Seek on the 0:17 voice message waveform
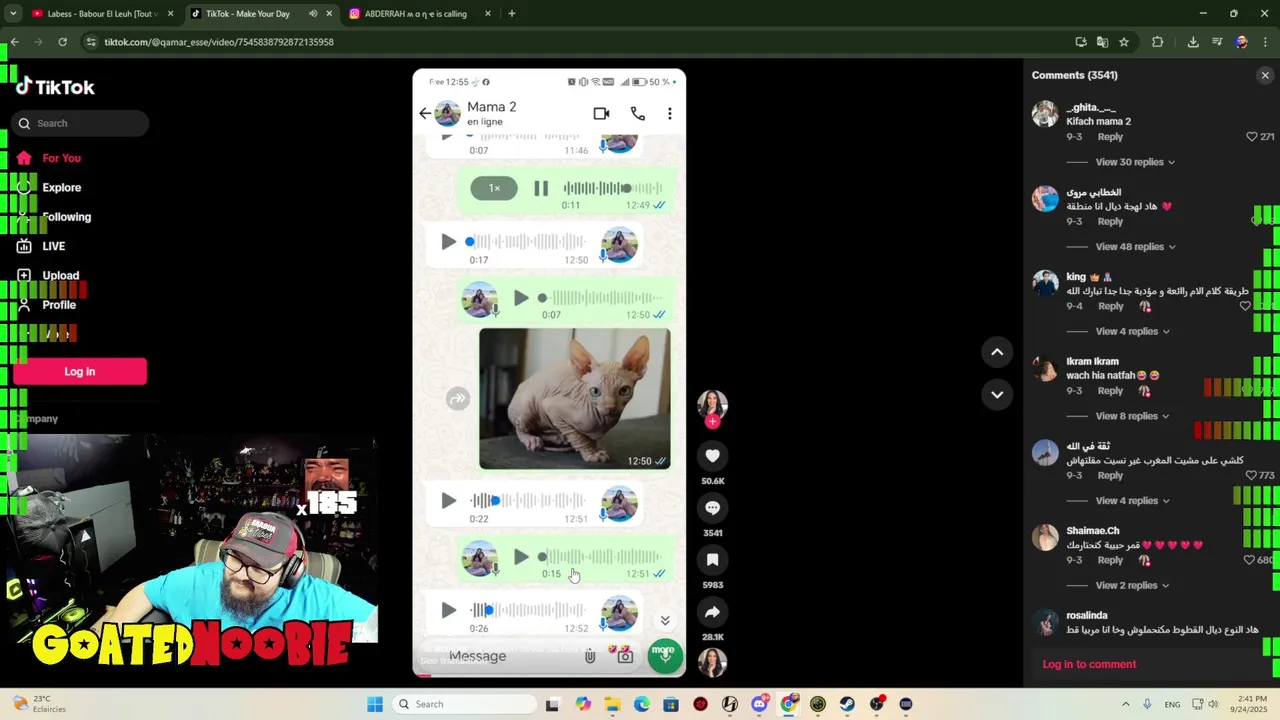This screenshot has height=720, width=1280. pyautogui.click(x=526, y=242)
